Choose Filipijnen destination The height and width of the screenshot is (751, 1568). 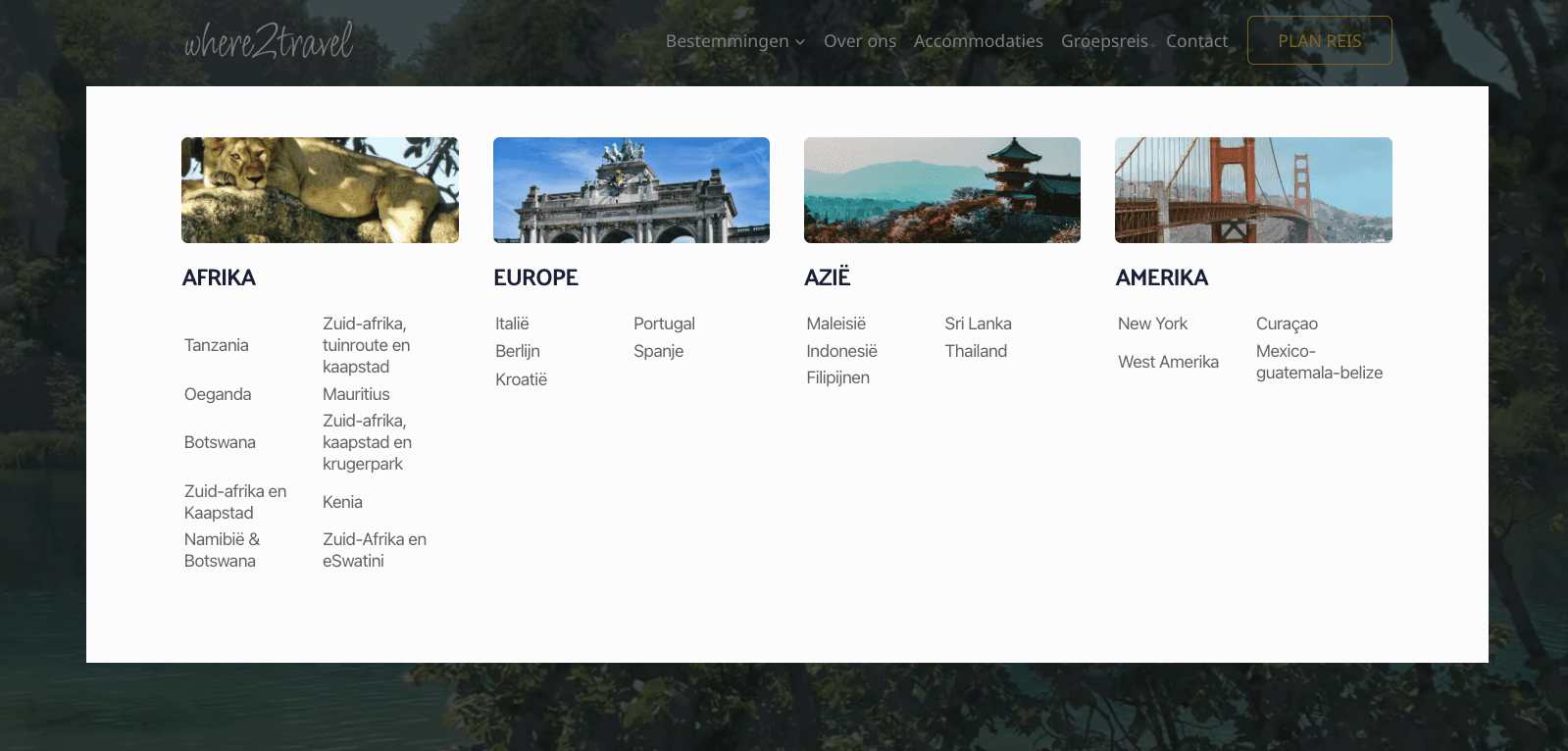(x=837, y=377)
